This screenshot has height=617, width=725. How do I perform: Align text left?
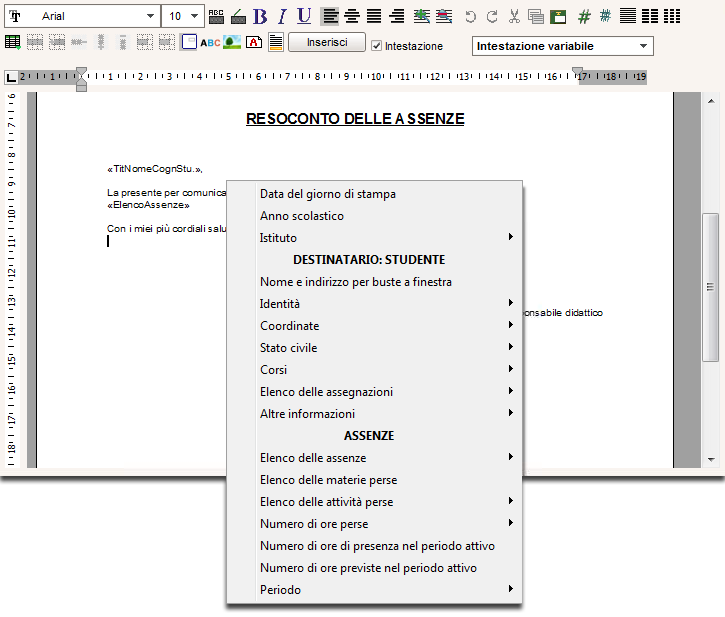click(x=330, y=16)
